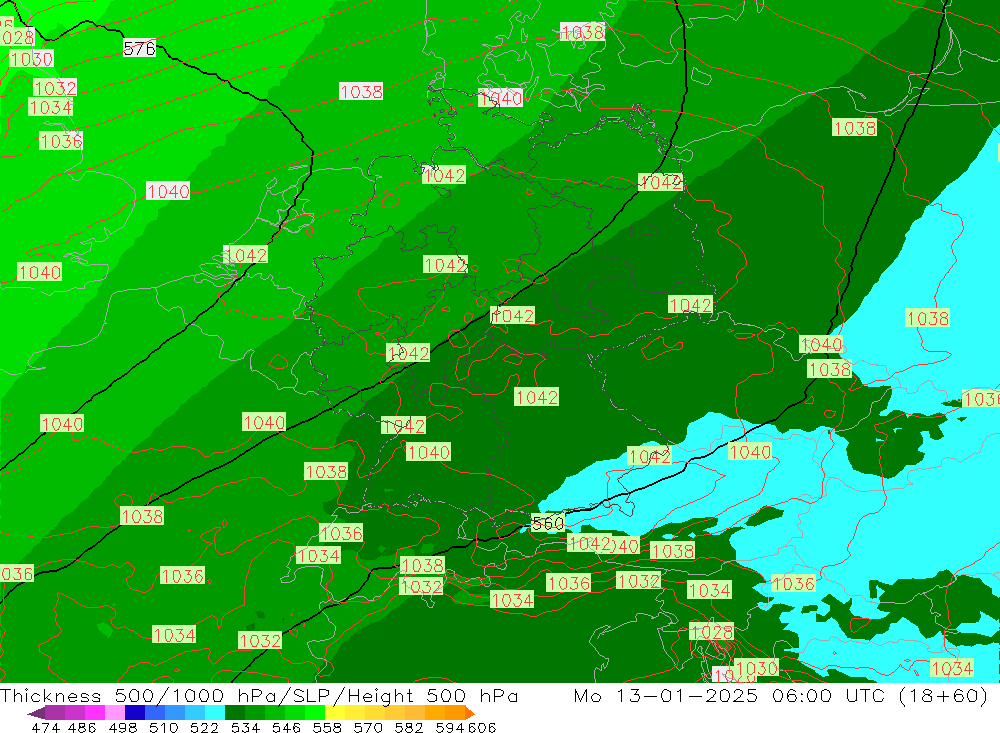
Task: Click the forecast date 'Mo 13-01-2025 06:00 UTC (18+60)'
Action: pyautogui.click(x=781, y=695)
